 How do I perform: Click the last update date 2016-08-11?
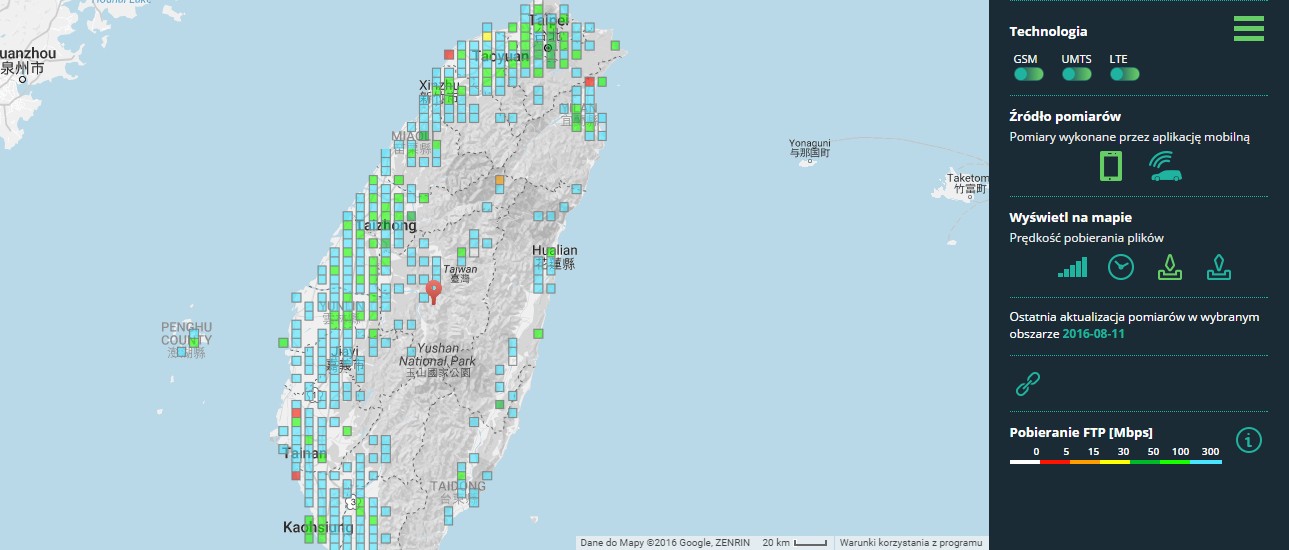[1093, 333]
